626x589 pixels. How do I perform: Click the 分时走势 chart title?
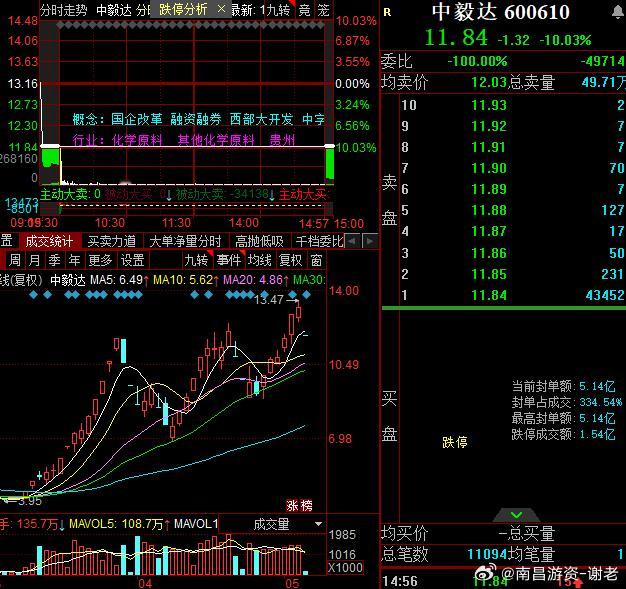click(63, 10)
